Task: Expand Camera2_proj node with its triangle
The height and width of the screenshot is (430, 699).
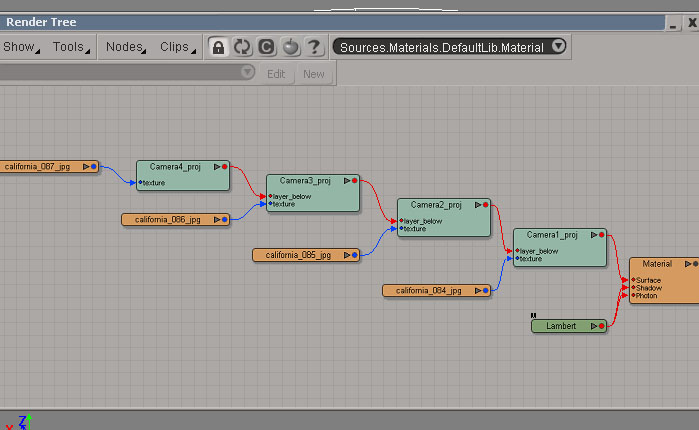Action: coord(477,205)
